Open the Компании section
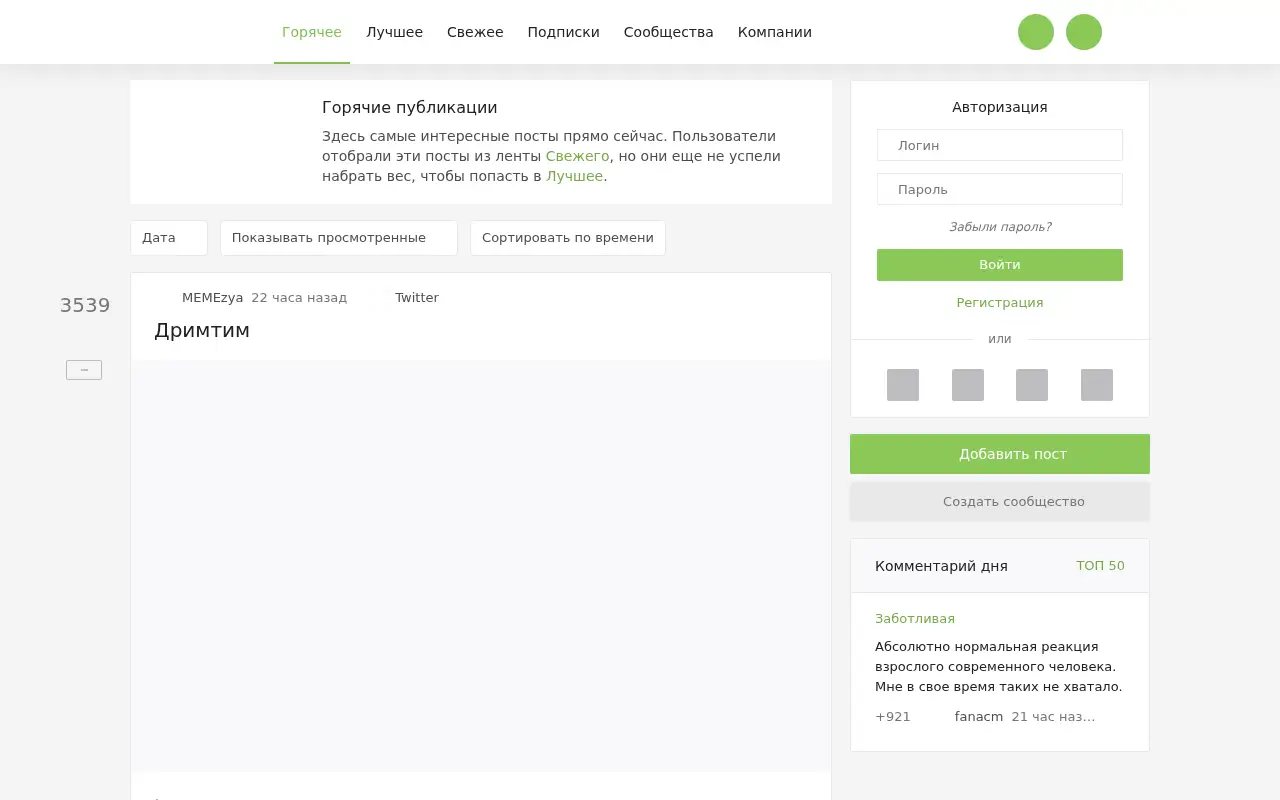 [x=775, y=32]
